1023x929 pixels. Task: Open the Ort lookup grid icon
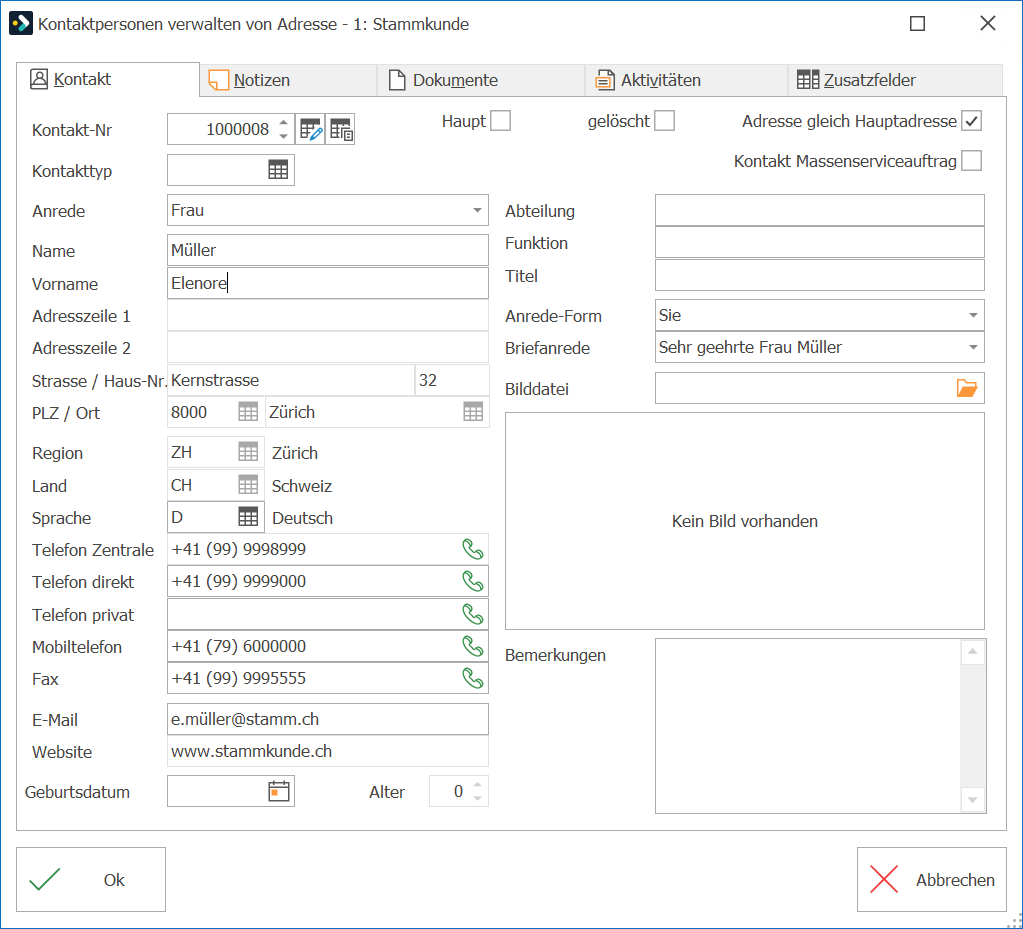pyautogui.click(x=473, y=412)
